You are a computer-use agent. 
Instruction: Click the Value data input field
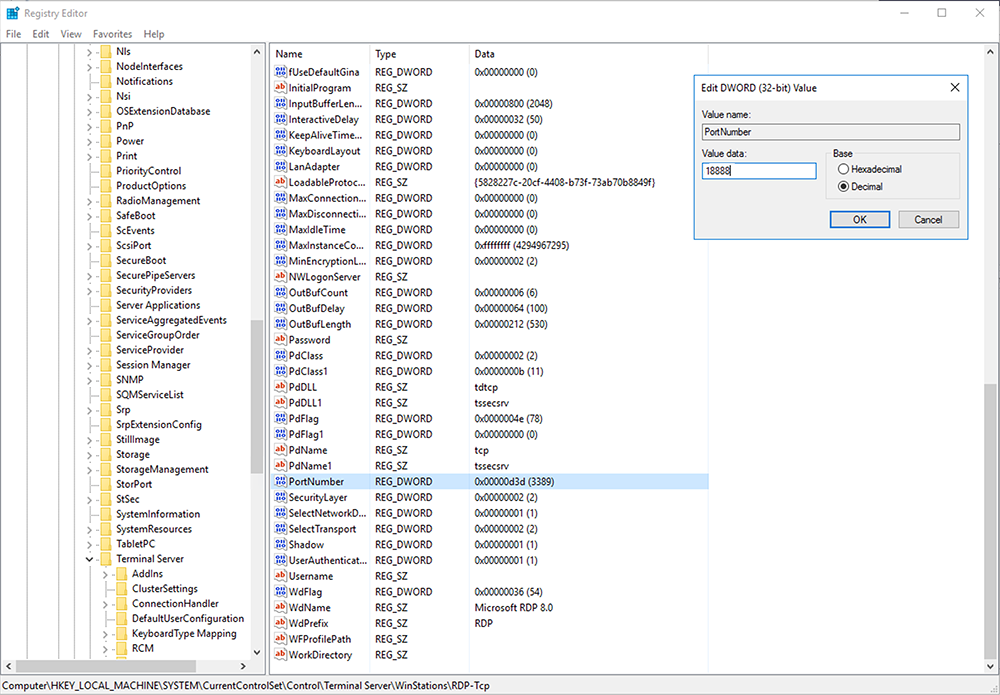758,171
